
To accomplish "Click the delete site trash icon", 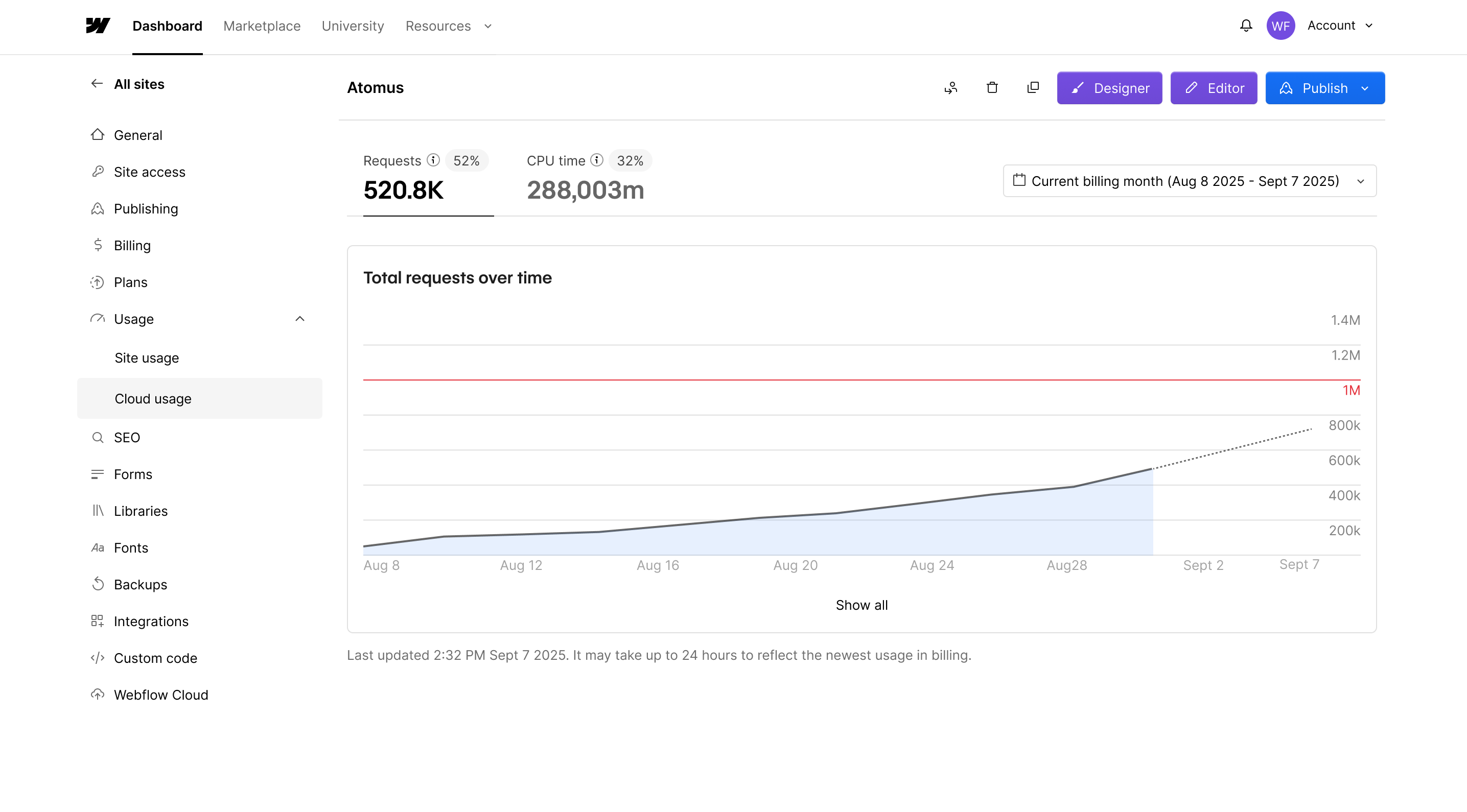I will click(x=992, y=88).
